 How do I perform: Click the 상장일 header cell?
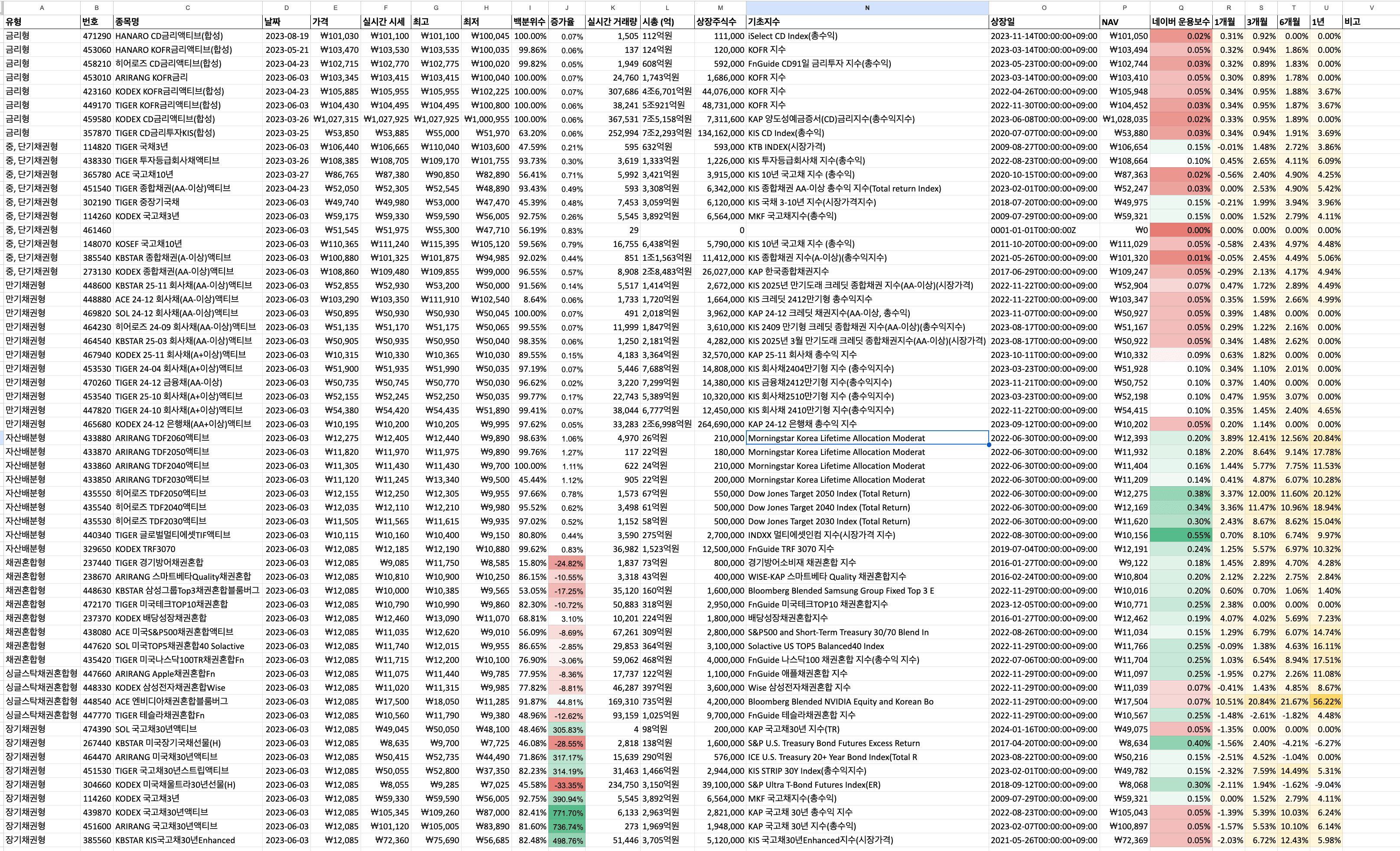[x=1044, y=22]
